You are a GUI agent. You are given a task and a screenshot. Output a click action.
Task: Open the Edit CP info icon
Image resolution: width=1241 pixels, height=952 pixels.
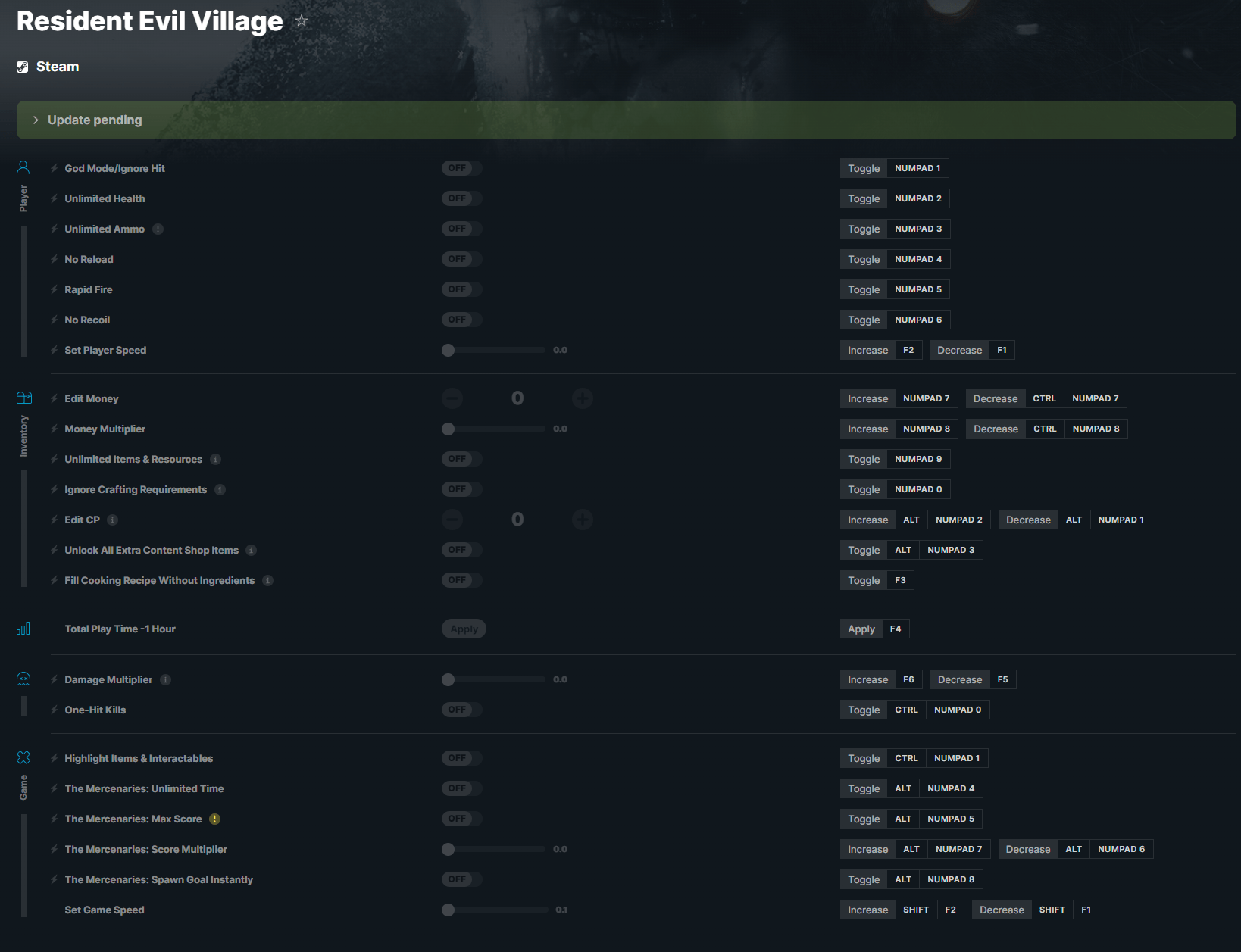tap(112, 520)
